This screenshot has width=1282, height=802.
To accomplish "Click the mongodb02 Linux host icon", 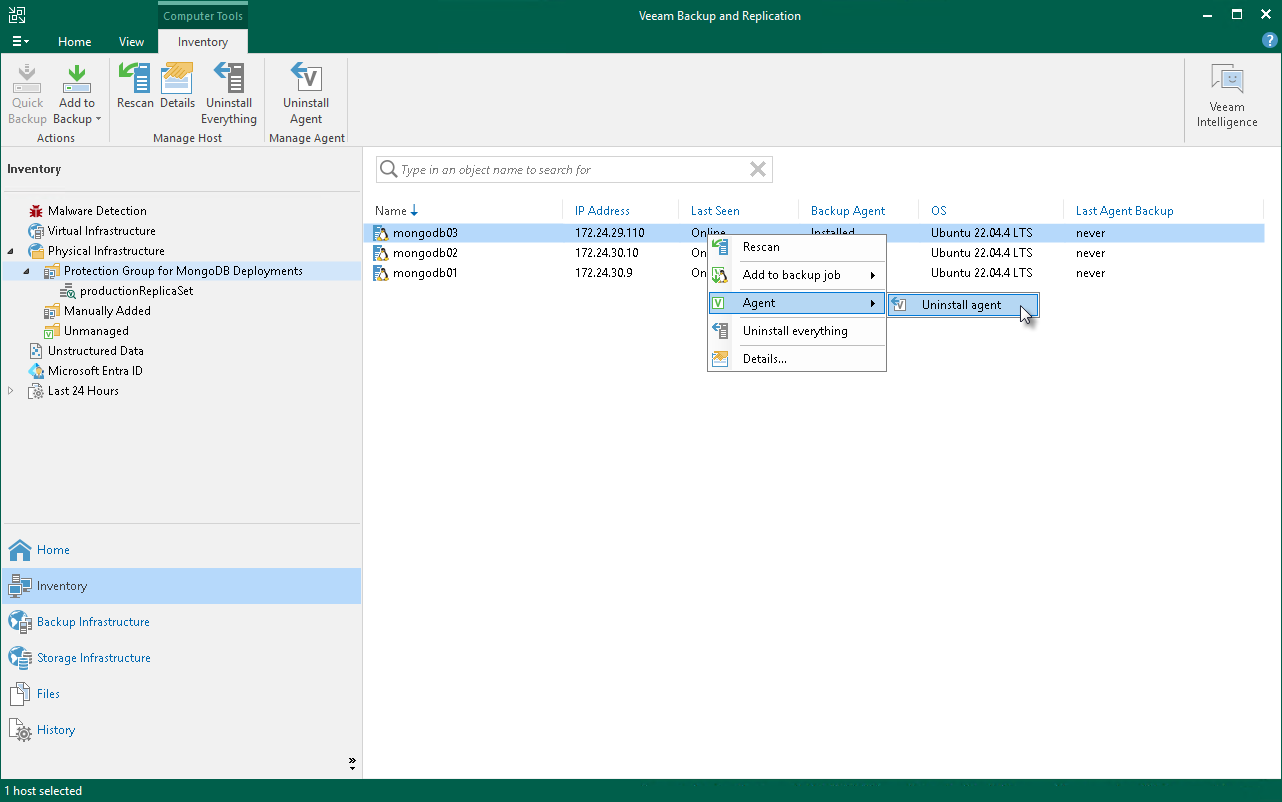I will [380, 253].
